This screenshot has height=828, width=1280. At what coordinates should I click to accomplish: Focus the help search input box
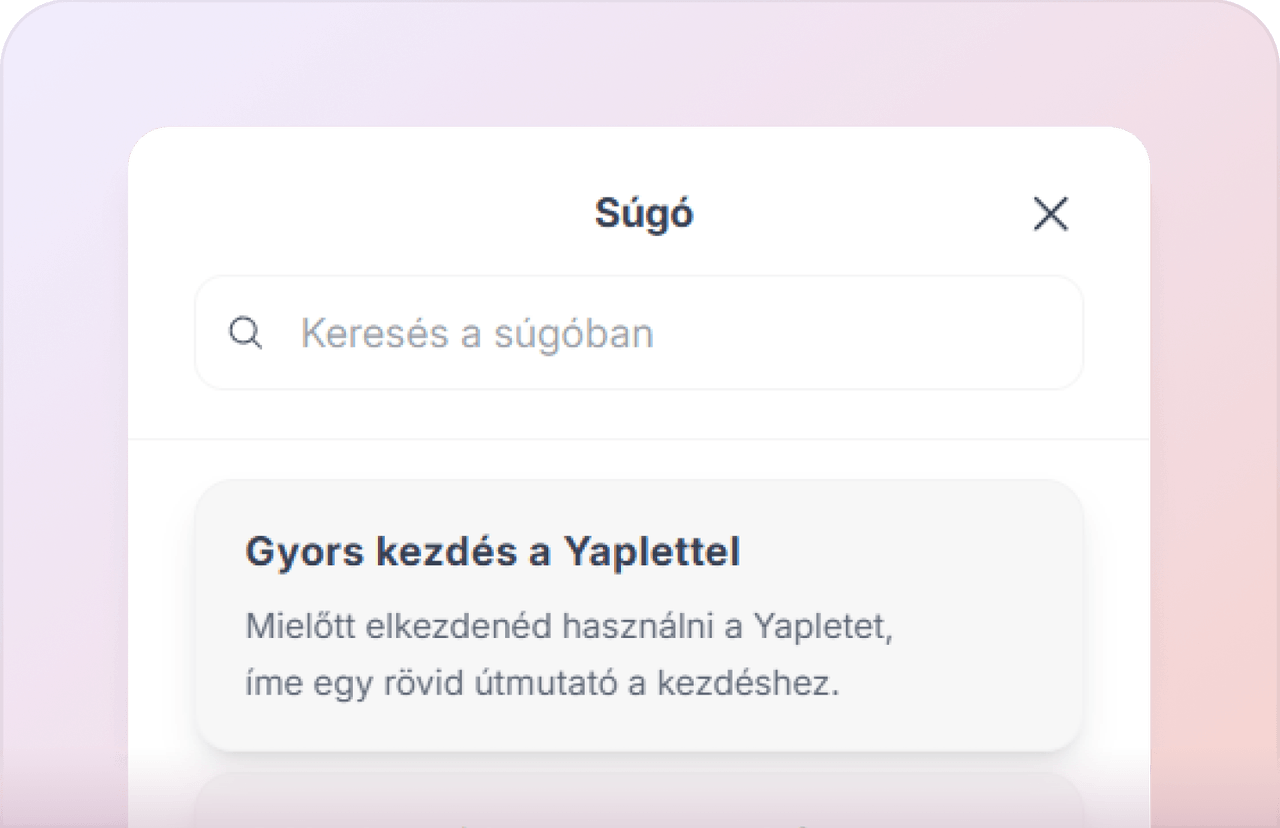(640, 333)
